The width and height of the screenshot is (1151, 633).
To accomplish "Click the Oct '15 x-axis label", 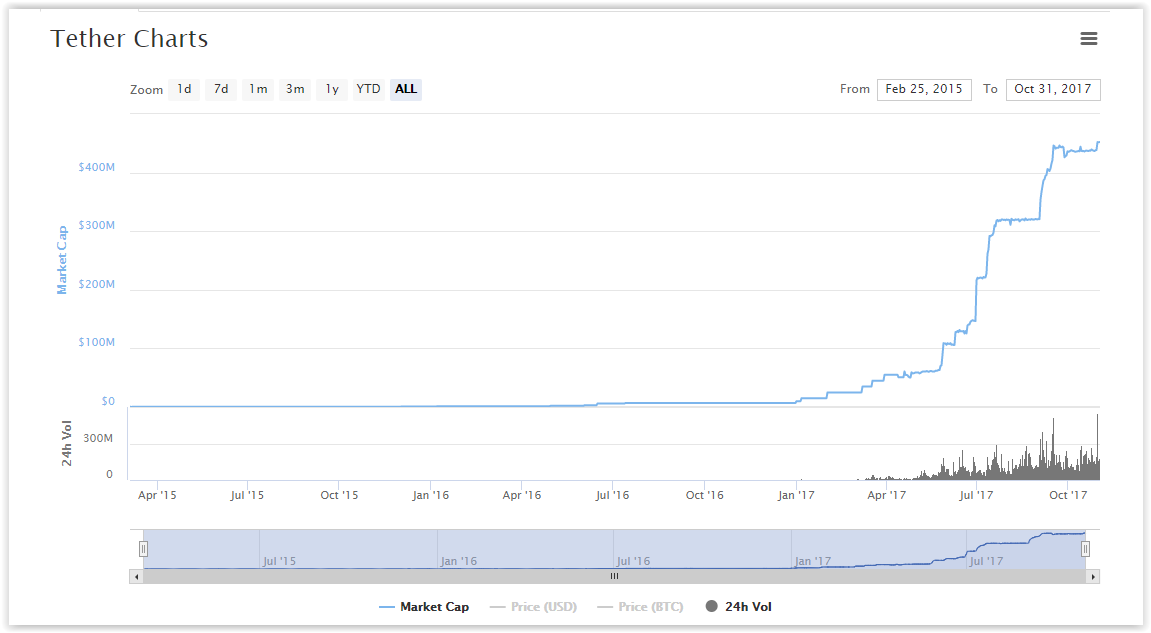I will (x=339, y=495).
